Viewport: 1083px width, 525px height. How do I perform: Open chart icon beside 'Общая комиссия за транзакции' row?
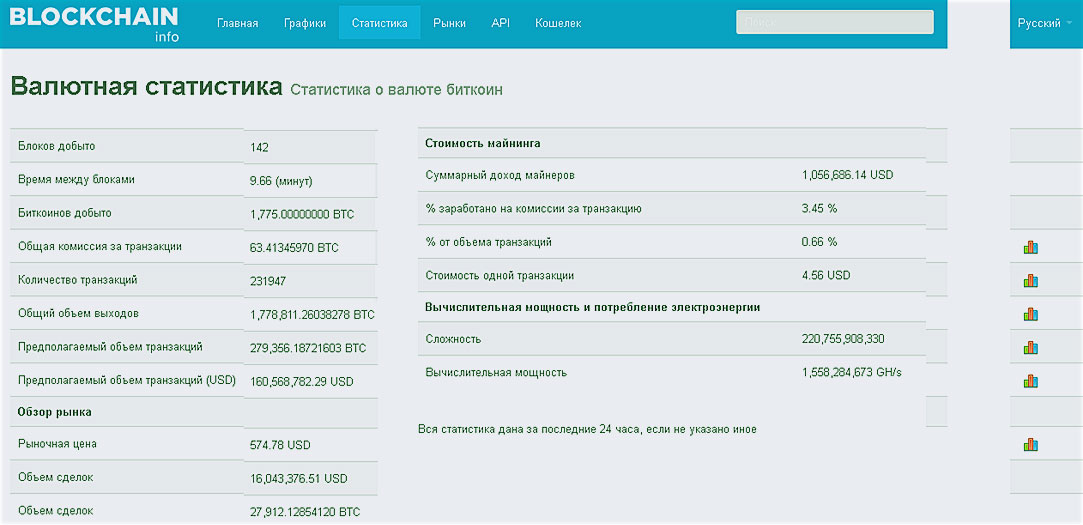[1030, 247]
